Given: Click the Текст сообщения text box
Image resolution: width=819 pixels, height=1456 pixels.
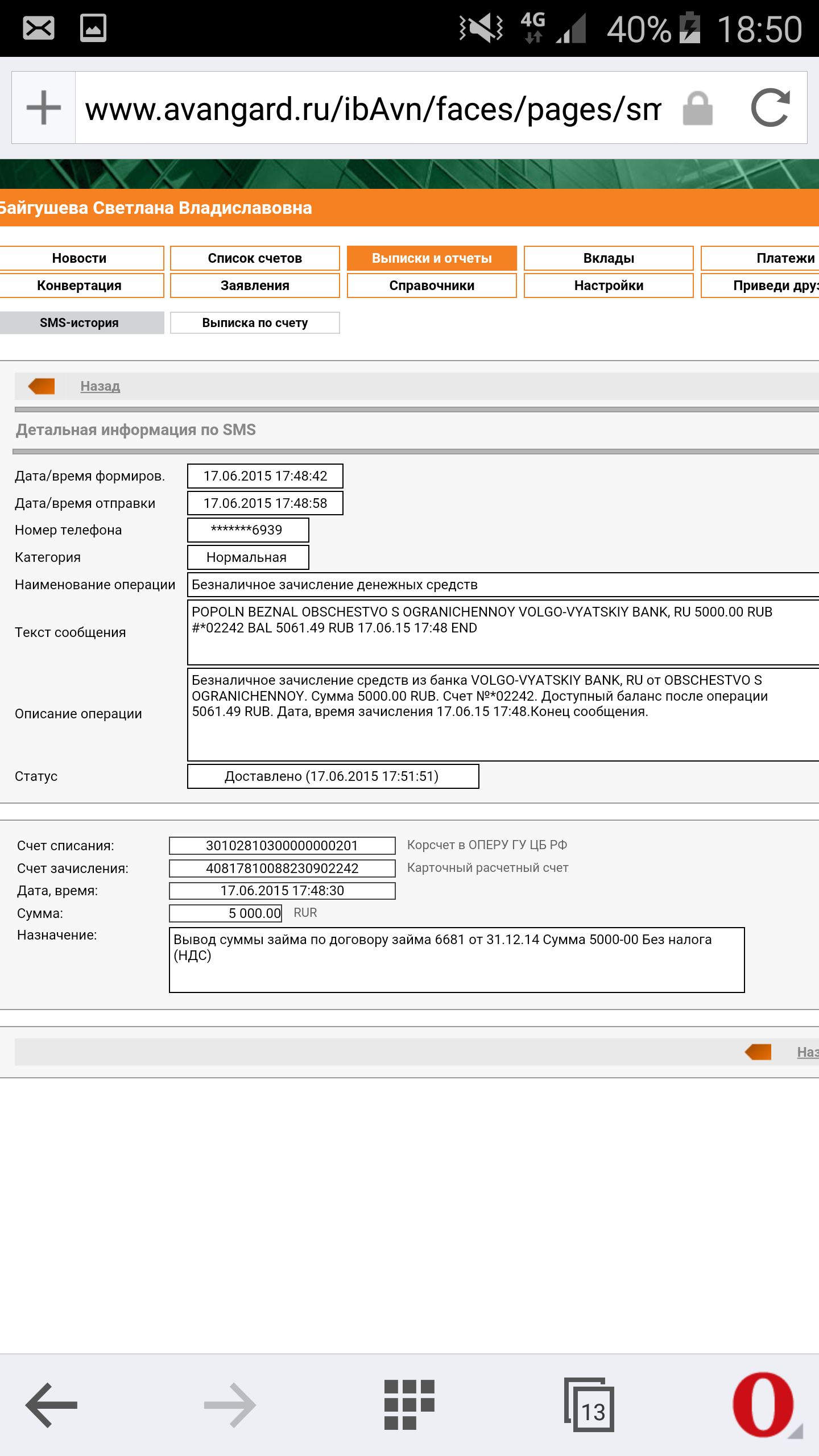Looking at the screenshot, I should [x=503, y=632].
